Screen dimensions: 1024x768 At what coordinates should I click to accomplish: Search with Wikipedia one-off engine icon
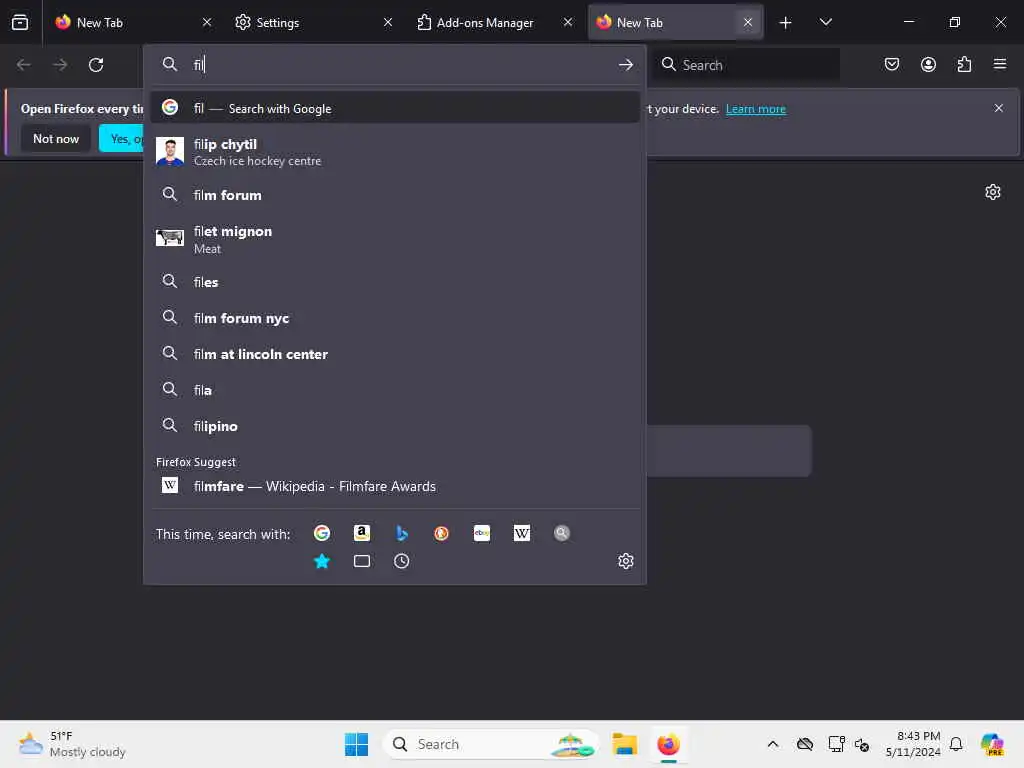522,533
